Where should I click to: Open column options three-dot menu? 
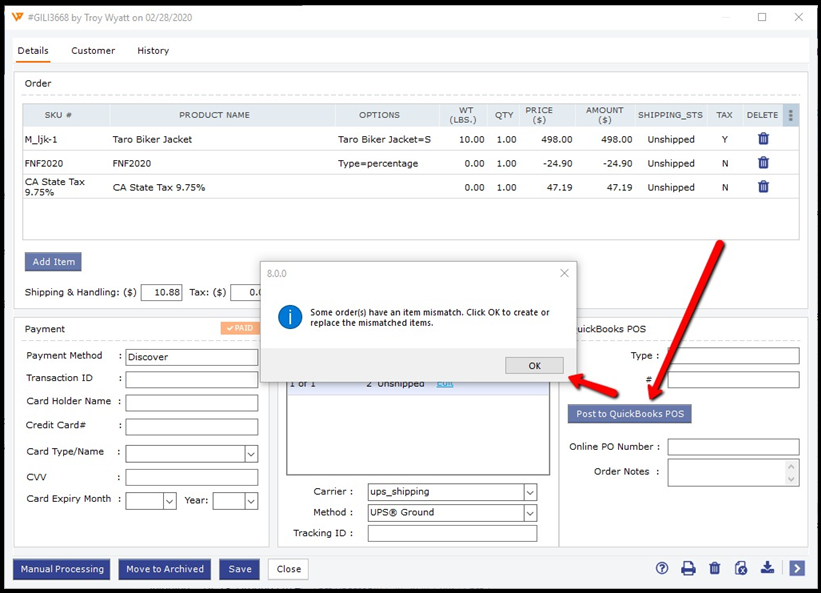[x=790, y=115]
